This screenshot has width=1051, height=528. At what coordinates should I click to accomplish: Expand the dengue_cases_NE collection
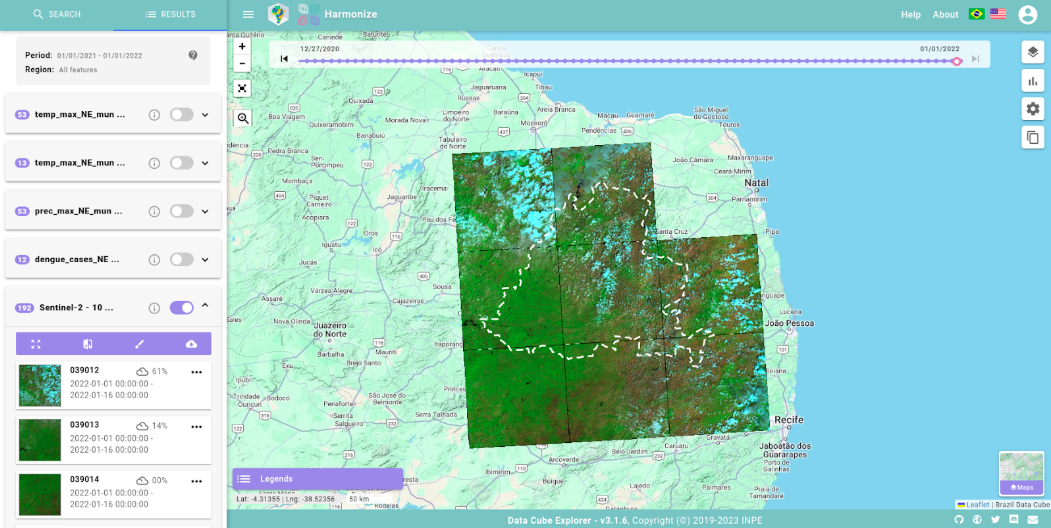click(x=205, y=259)
